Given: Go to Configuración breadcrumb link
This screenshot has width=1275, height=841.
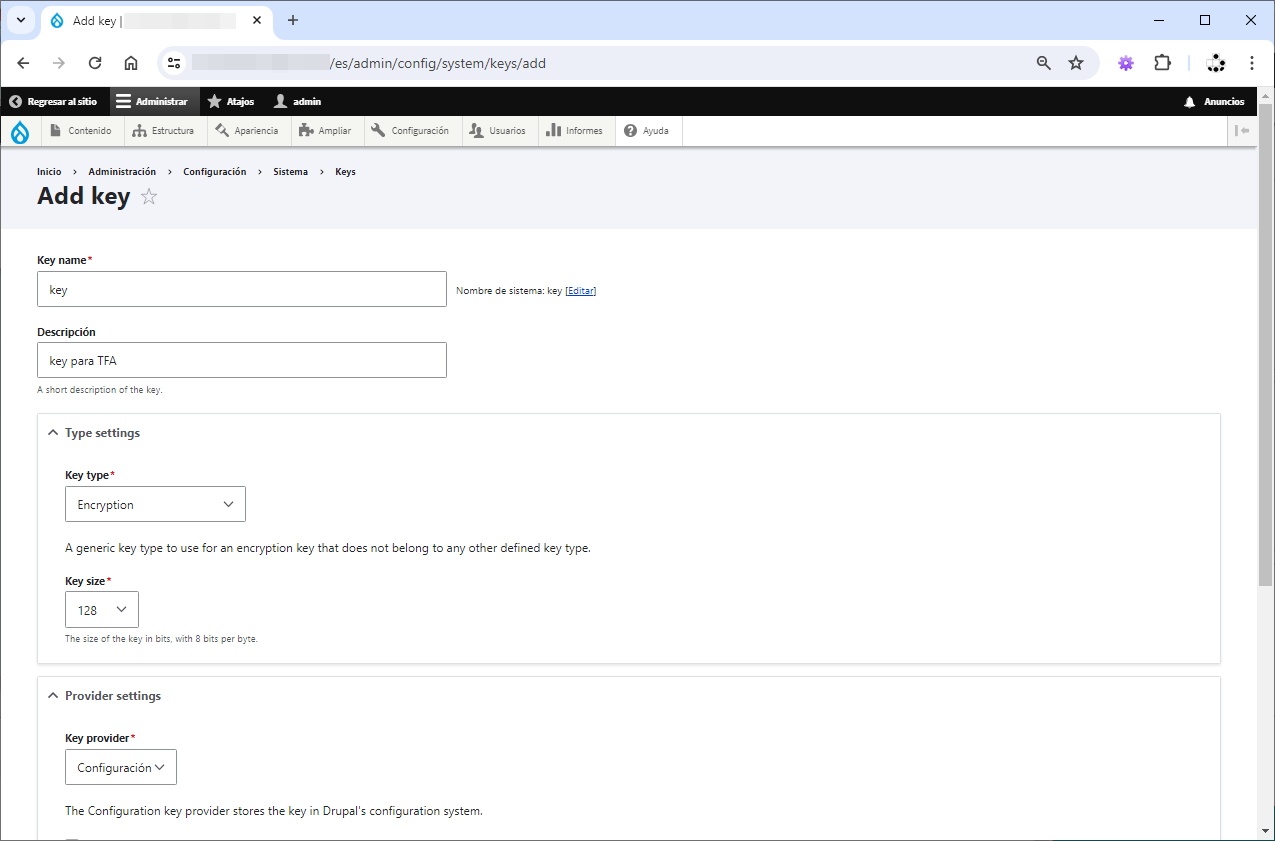Looking at the screenshot, I should (214, 172).
